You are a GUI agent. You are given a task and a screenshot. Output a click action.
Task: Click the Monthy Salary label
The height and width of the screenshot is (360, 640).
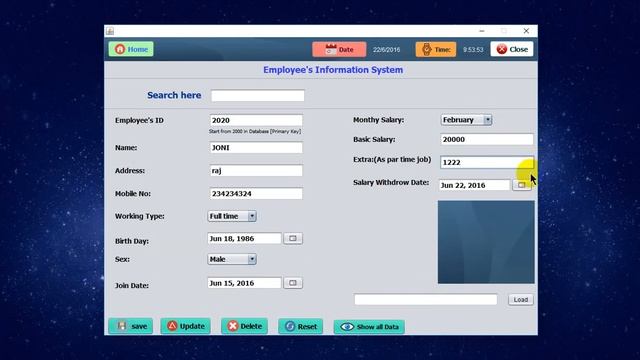(378, 120)
